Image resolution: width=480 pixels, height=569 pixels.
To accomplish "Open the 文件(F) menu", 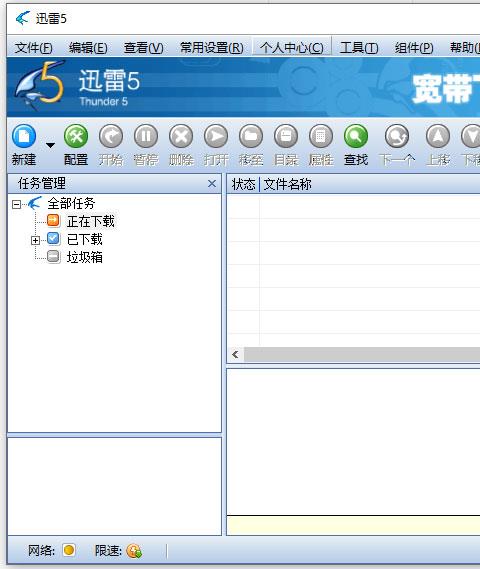I will [x=33, y=48].
